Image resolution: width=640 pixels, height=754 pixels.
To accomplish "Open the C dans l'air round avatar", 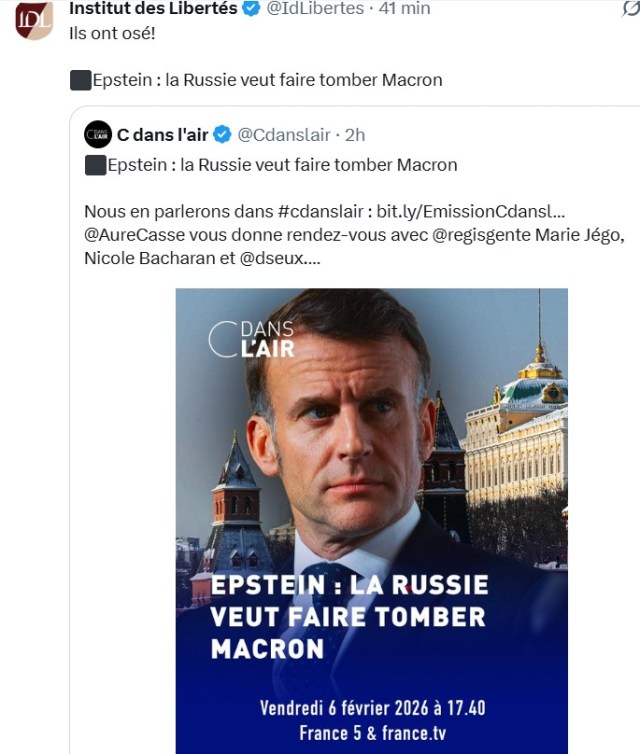I will tap(98, 135).
